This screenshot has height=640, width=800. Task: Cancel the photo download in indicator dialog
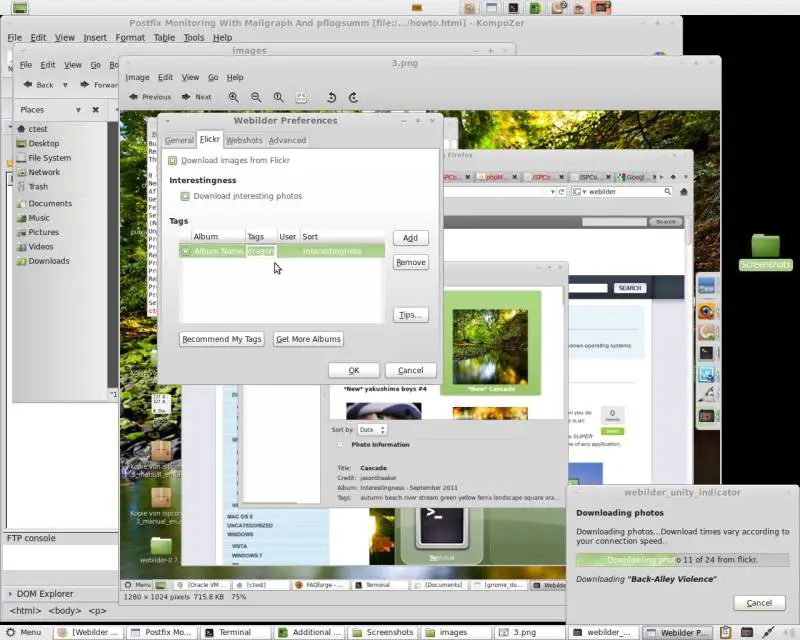coord(759,603)
